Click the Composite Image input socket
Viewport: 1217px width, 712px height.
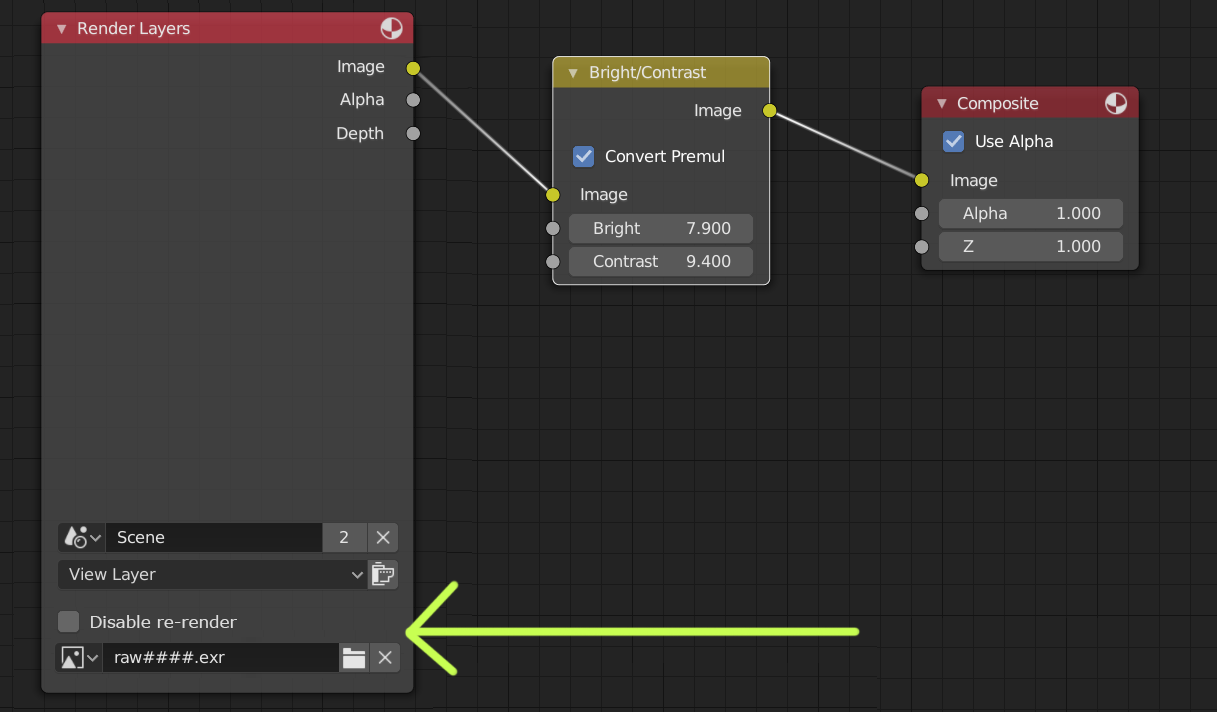click(922, 180)
